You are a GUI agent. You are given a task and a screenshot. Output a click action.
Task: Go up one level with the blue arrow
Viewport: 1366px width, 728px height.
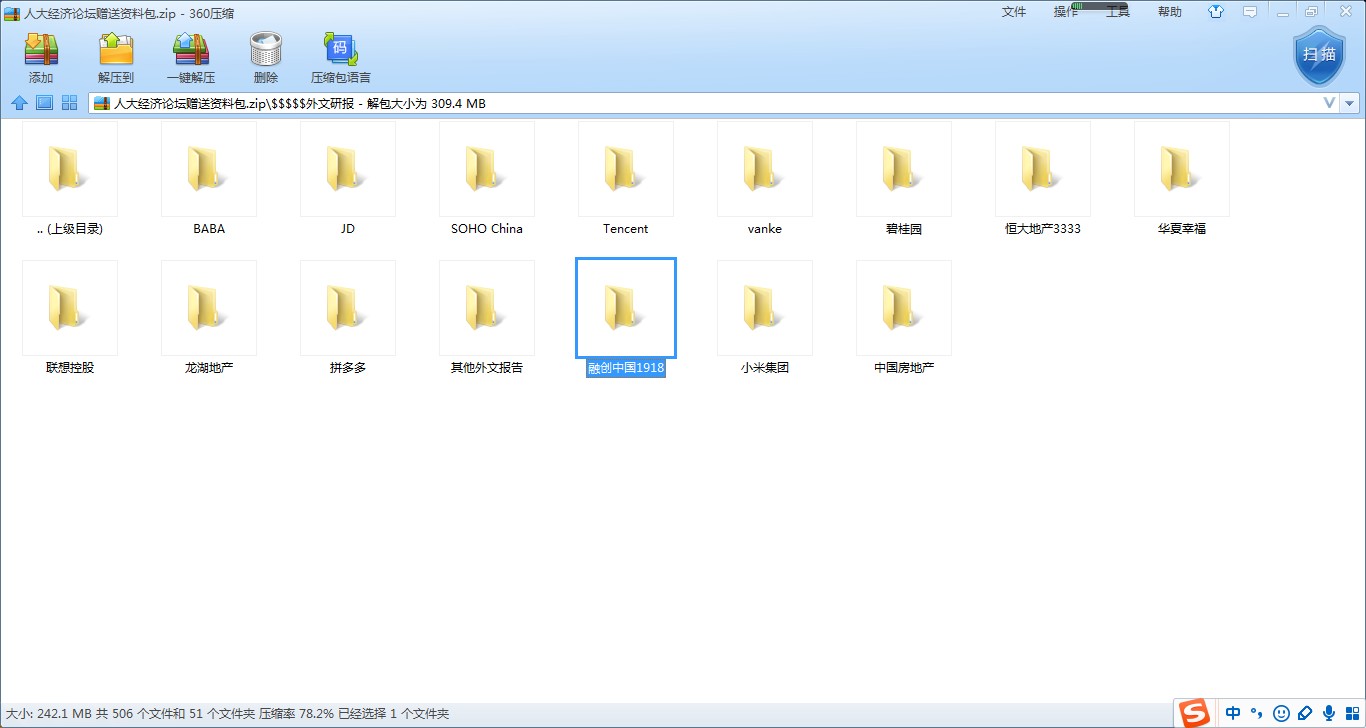(x=19, y=103)
